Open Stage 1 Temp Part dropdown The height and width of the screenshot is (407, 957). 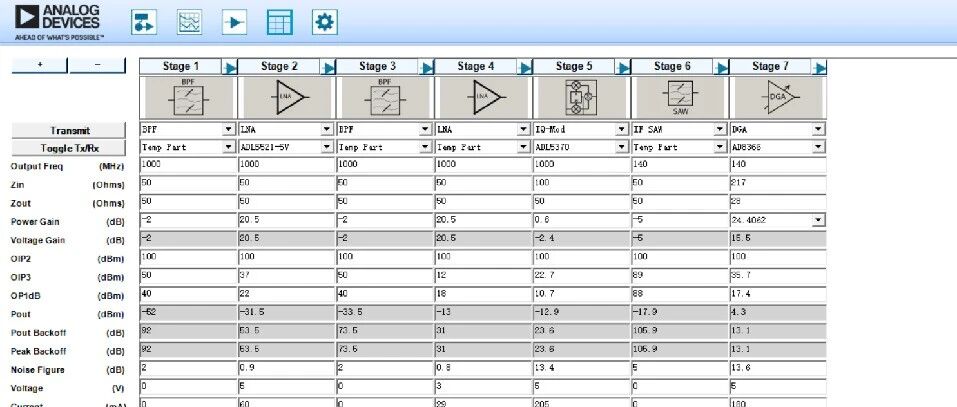click(x=228, y=147)
